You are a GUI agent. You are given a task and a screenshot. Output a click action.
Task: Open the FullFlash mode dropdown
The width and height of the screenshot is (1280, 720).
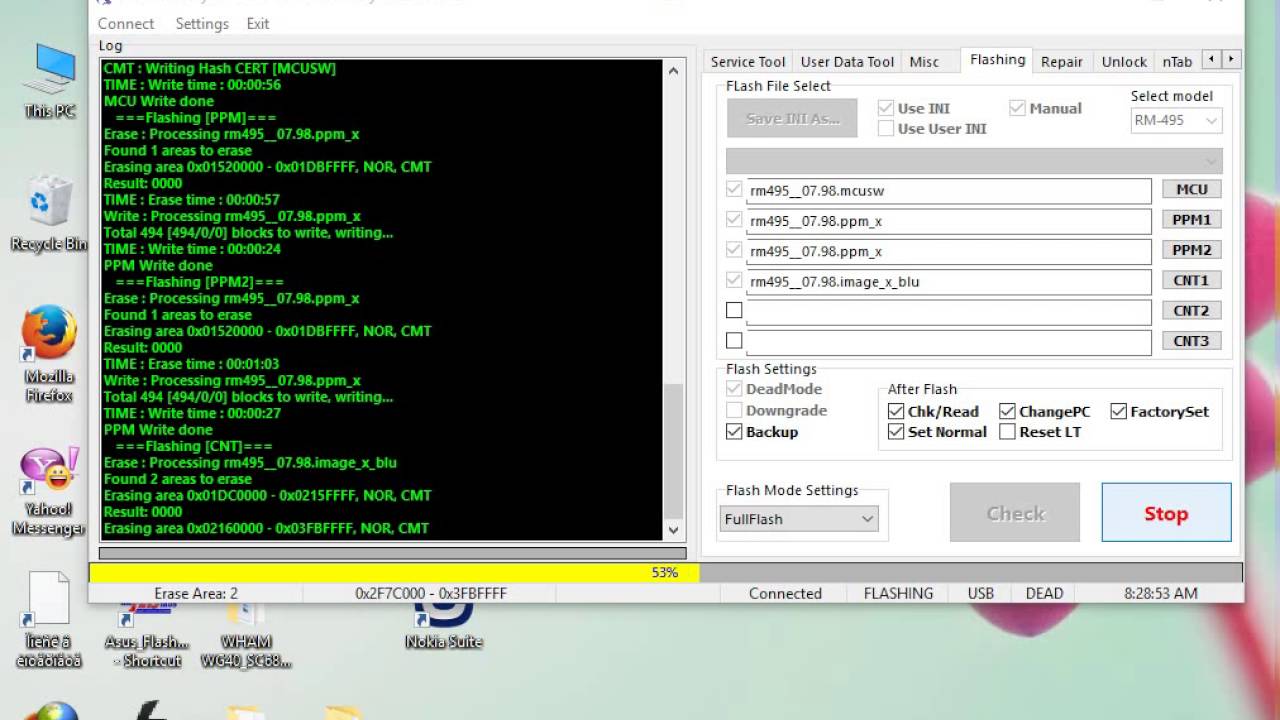799,519
